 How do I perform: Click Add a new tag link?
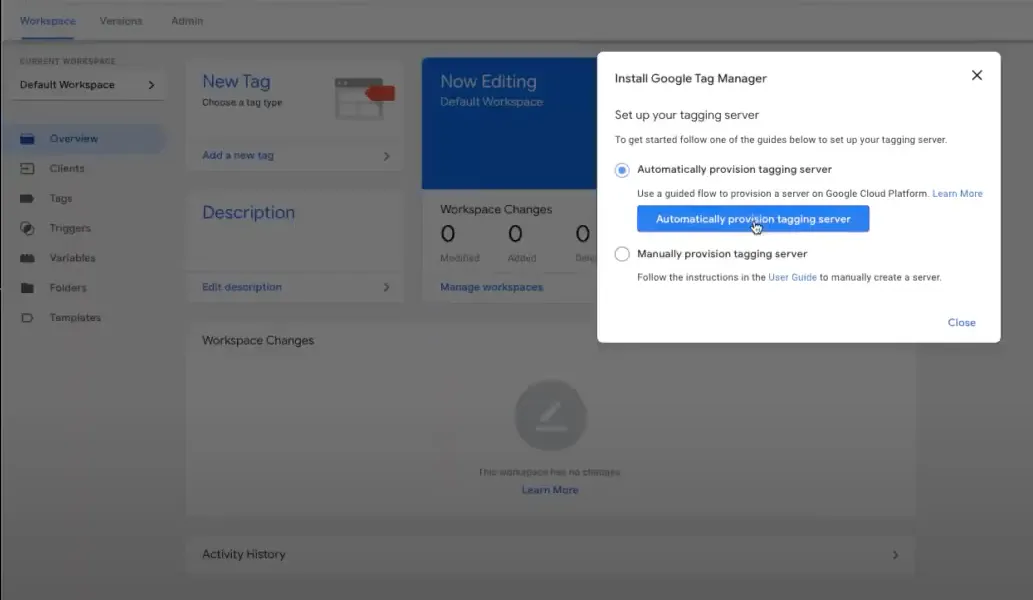tap(238, 155)
